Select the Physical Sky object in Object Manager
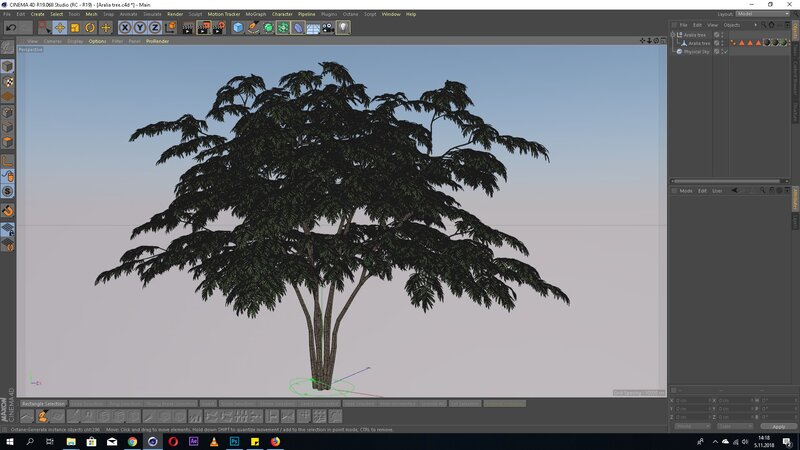Viewport: 800px width, 450px height. tap(697, 51)
